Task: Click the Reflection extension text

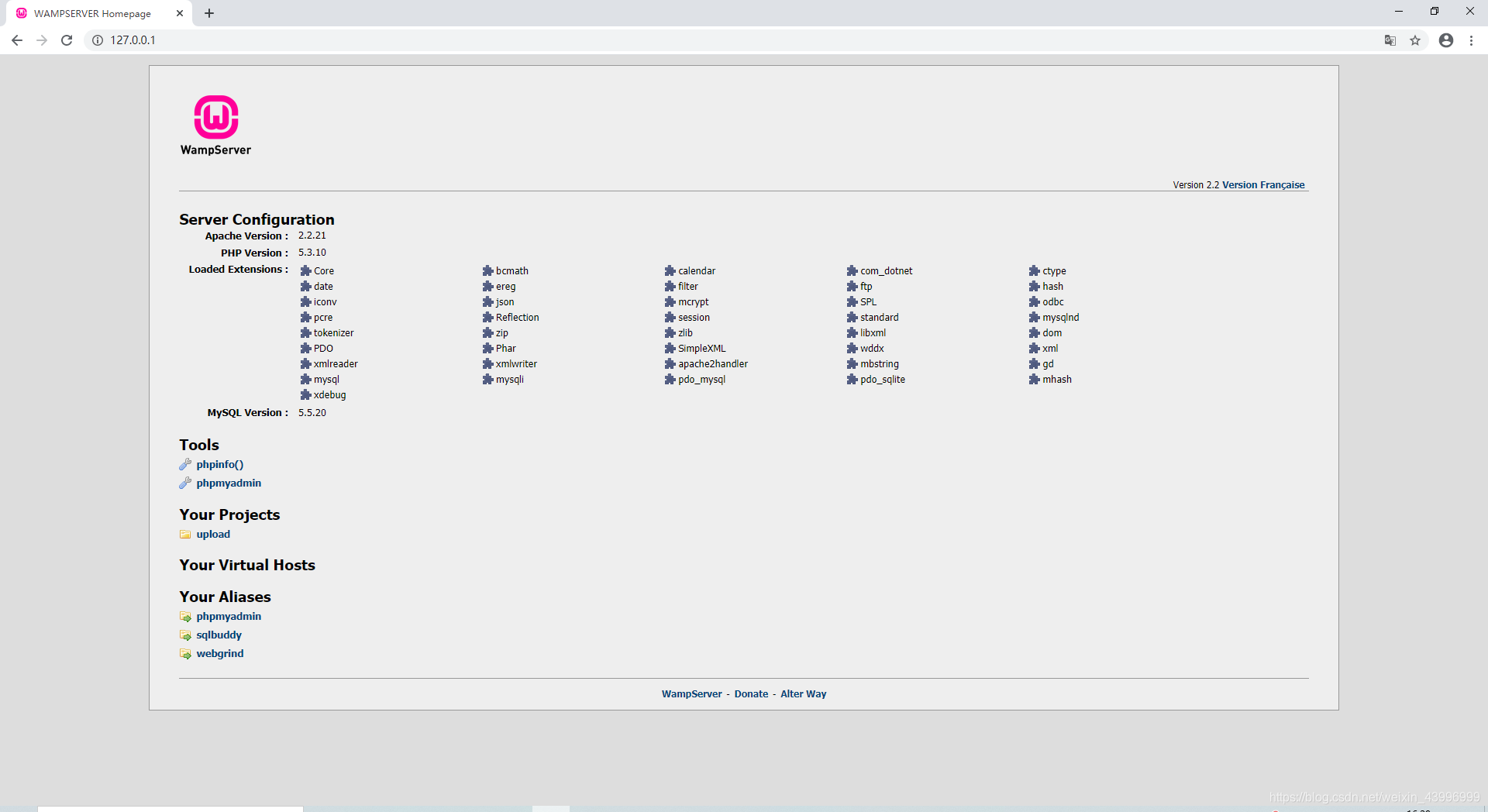Action: point(517,317)
